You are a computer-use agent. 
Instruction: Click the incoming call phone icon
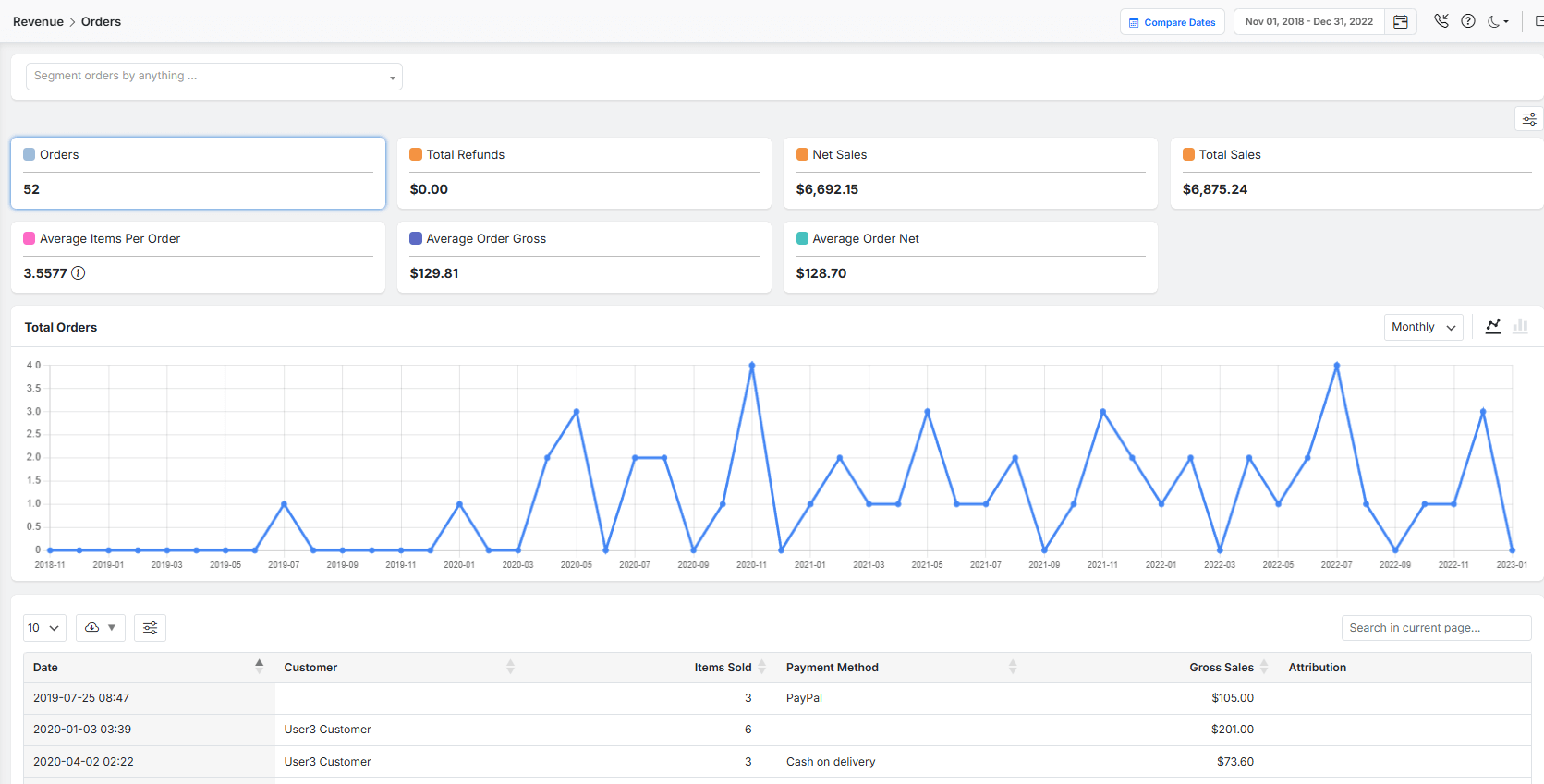1441,21
